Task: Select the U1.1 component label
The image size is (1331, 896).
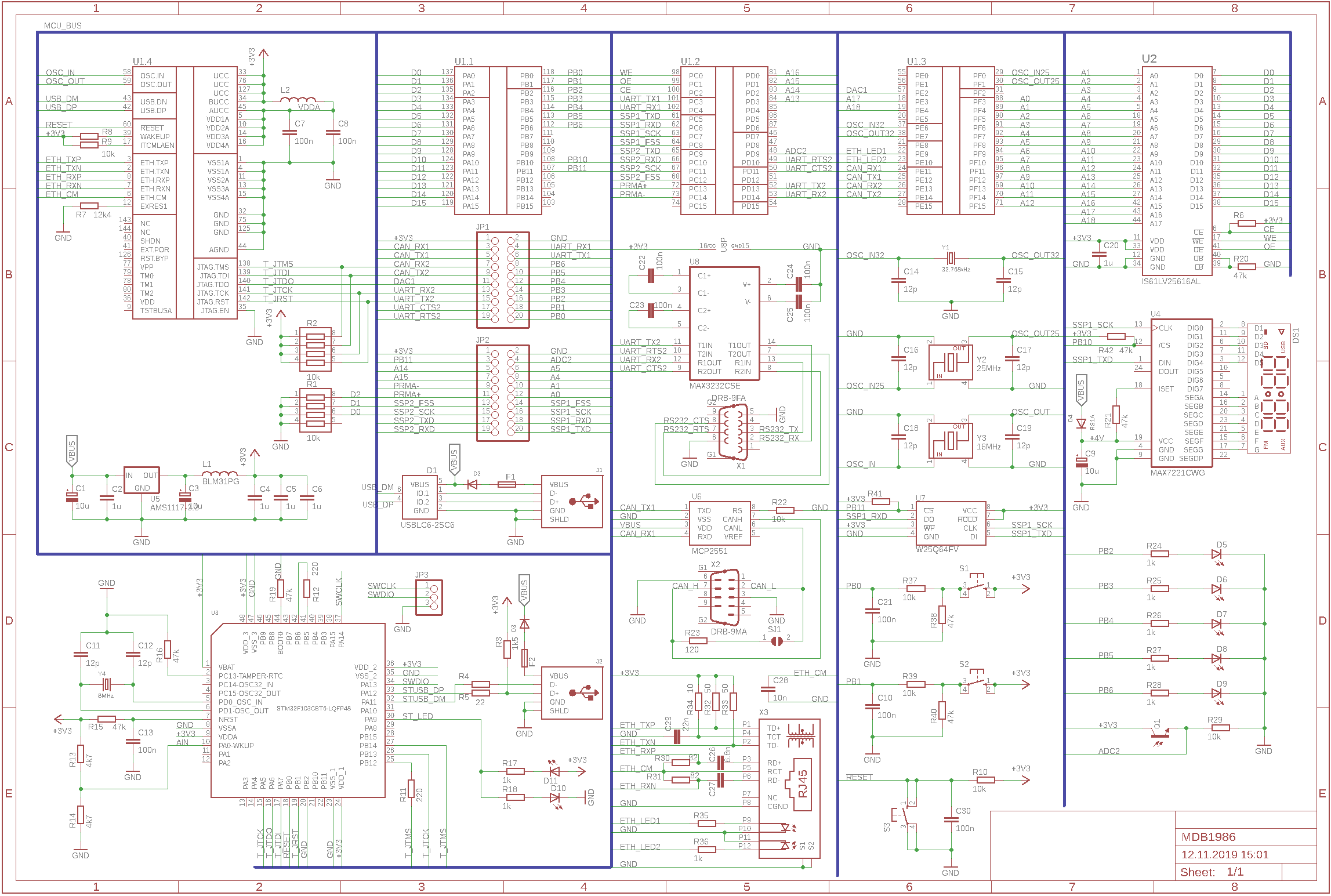Action: click(464, 61)
